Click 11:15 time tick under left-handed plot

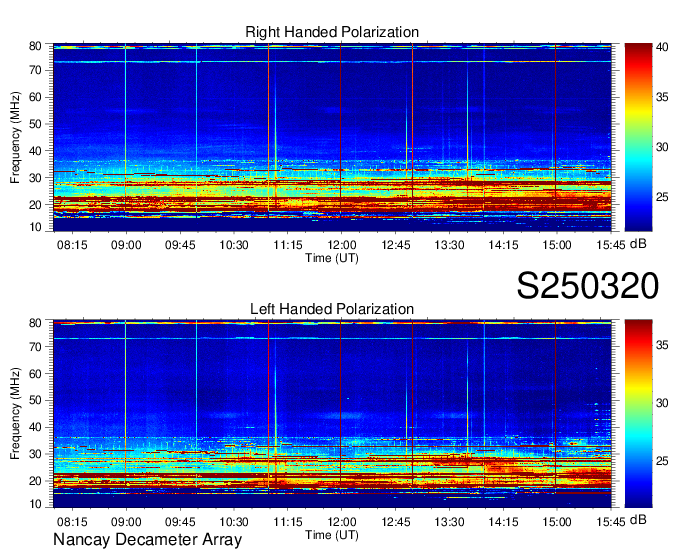[x=288, y=522]
